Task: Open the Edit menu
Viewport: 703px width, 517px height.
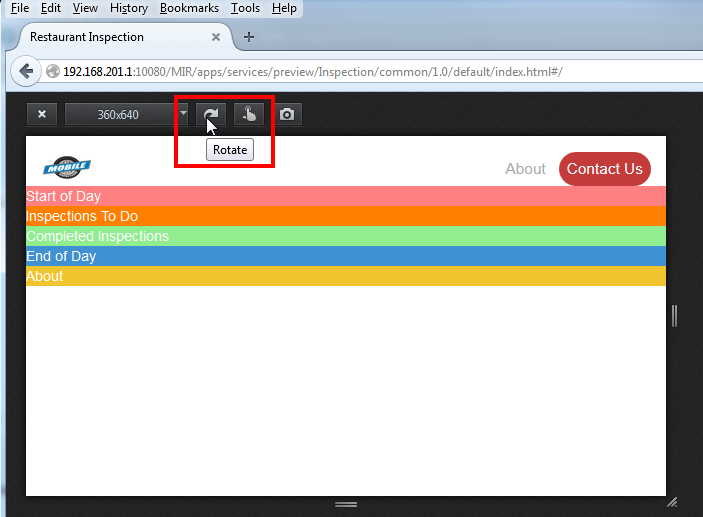Action: [51, 8]
